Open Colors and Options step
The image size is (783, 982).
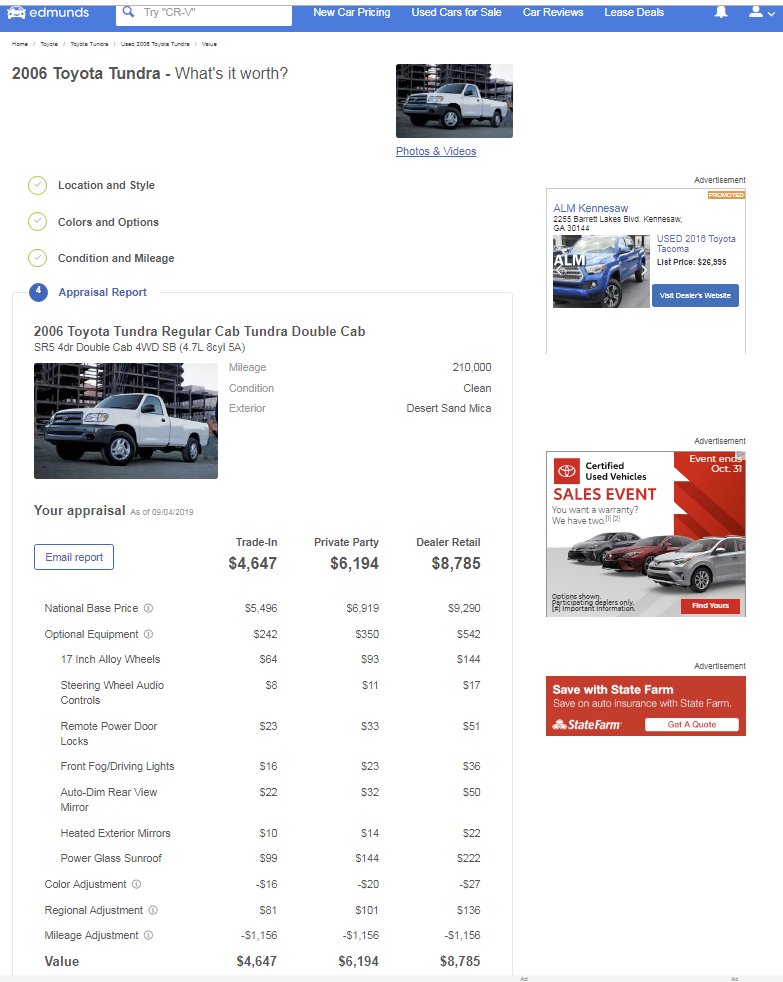(x=108, y=222)
